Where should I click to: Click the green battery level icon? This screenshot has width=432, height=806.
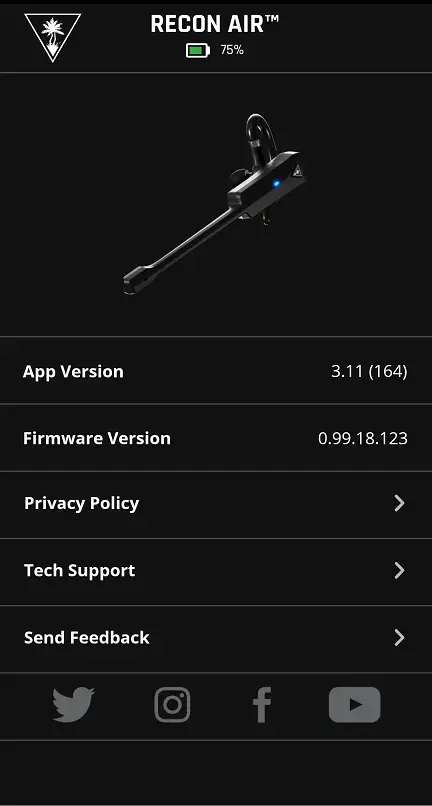[198, 50]
